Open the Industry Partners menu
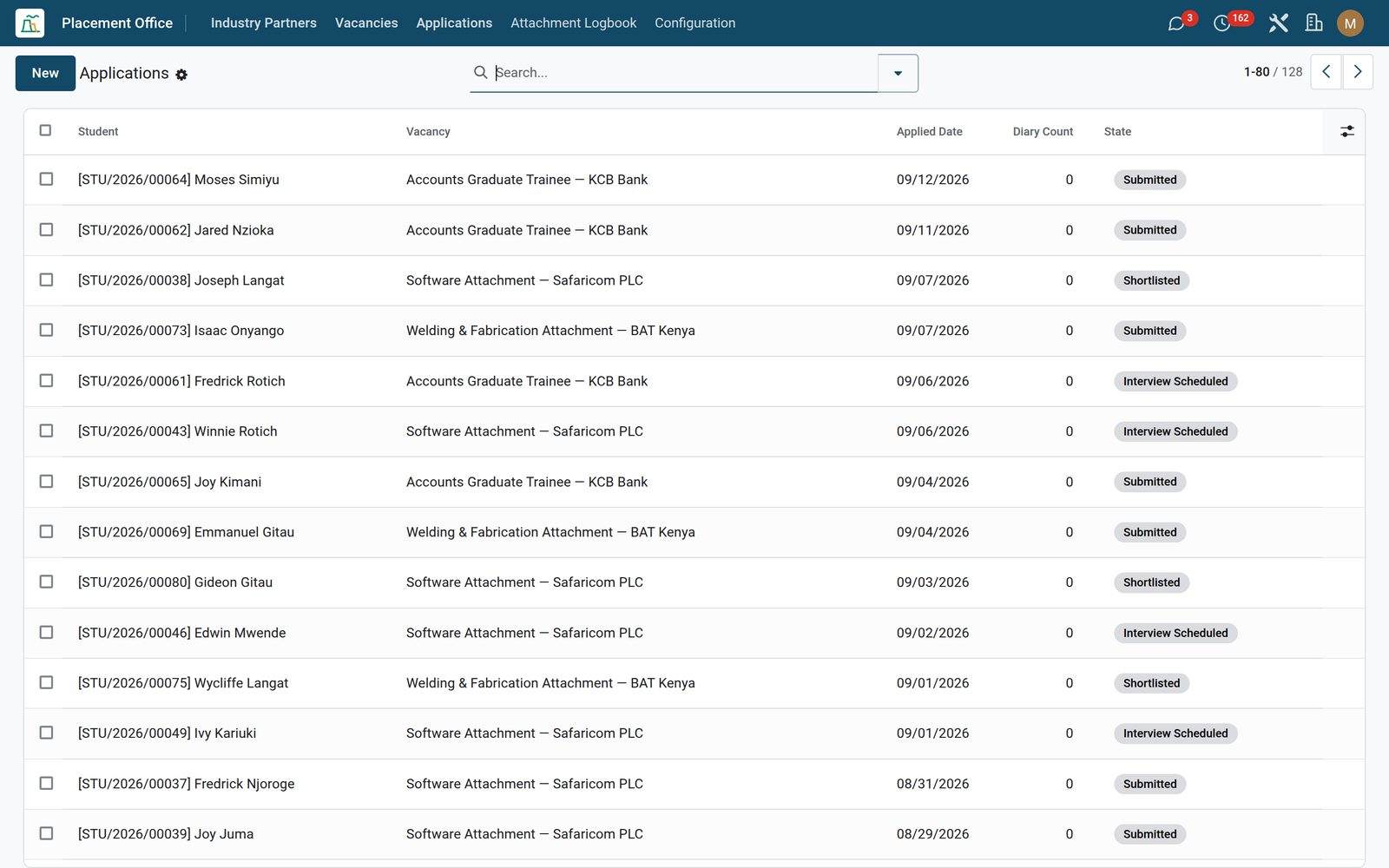1389x868 pixels. [263, 23]
